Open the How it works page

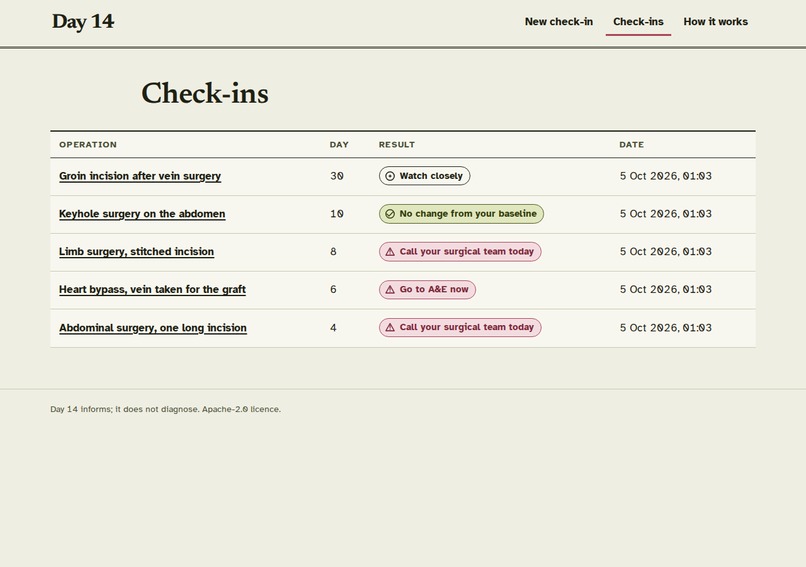point(716,22)
